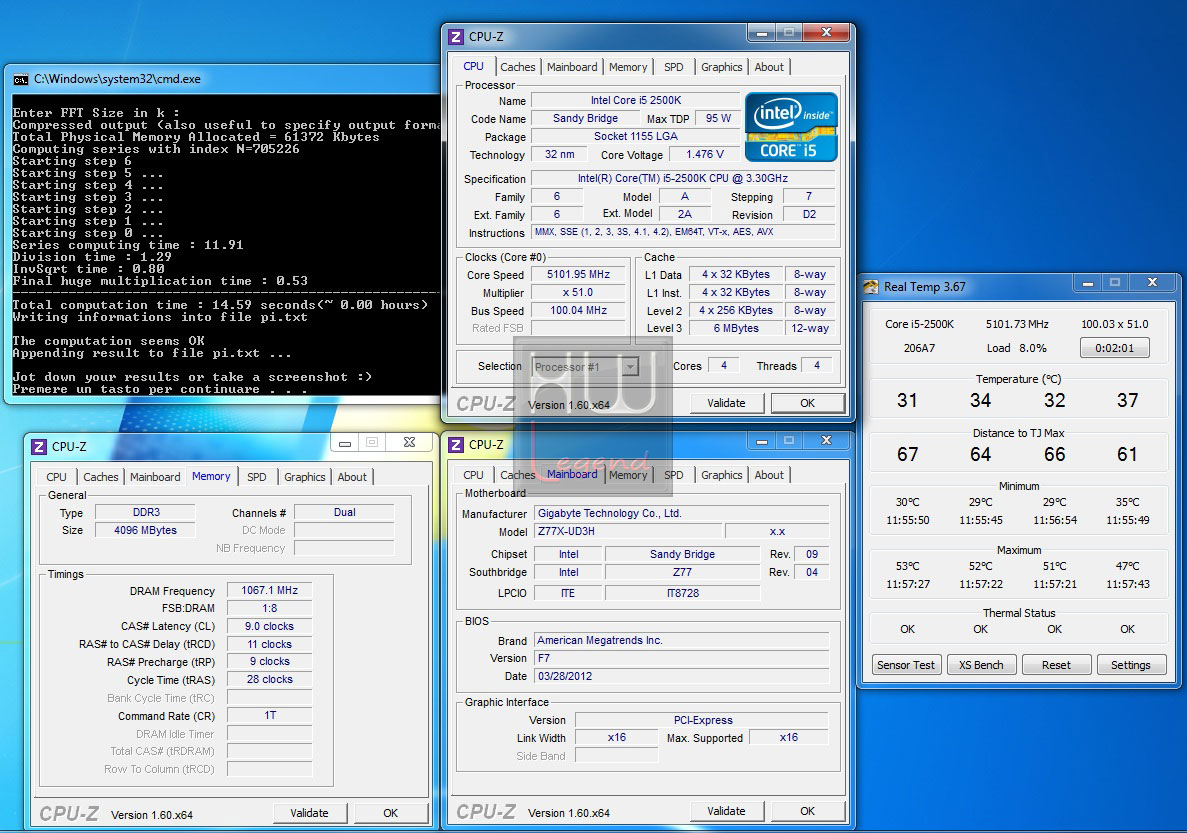Click the BIOS Date field 03/28/2012
This screenshot has width=1187, height=833.
[x=681, y=676]
